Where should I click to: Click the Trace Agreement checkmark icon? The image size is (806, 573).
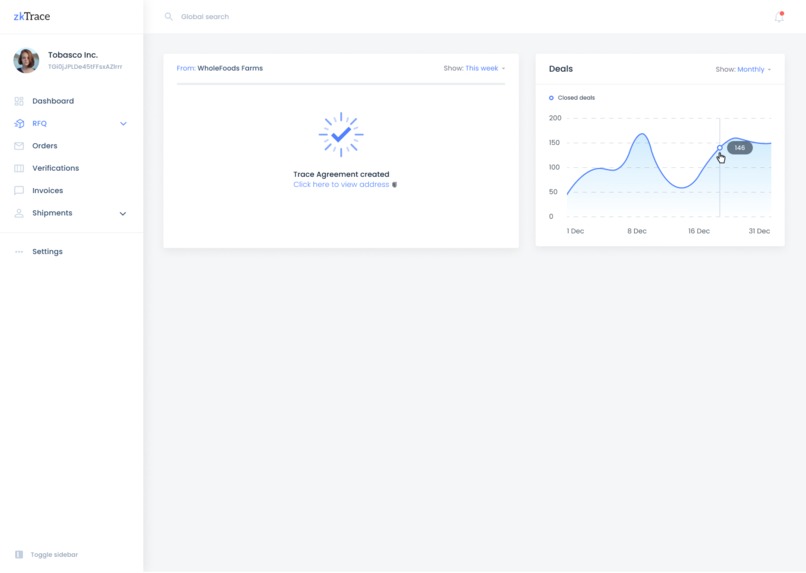tap(341, 135)
